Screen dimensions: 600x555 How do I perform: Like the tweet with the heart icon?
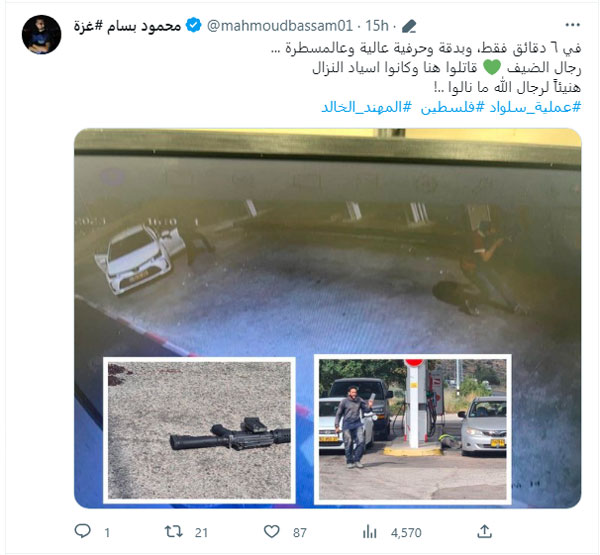(272, 532)
